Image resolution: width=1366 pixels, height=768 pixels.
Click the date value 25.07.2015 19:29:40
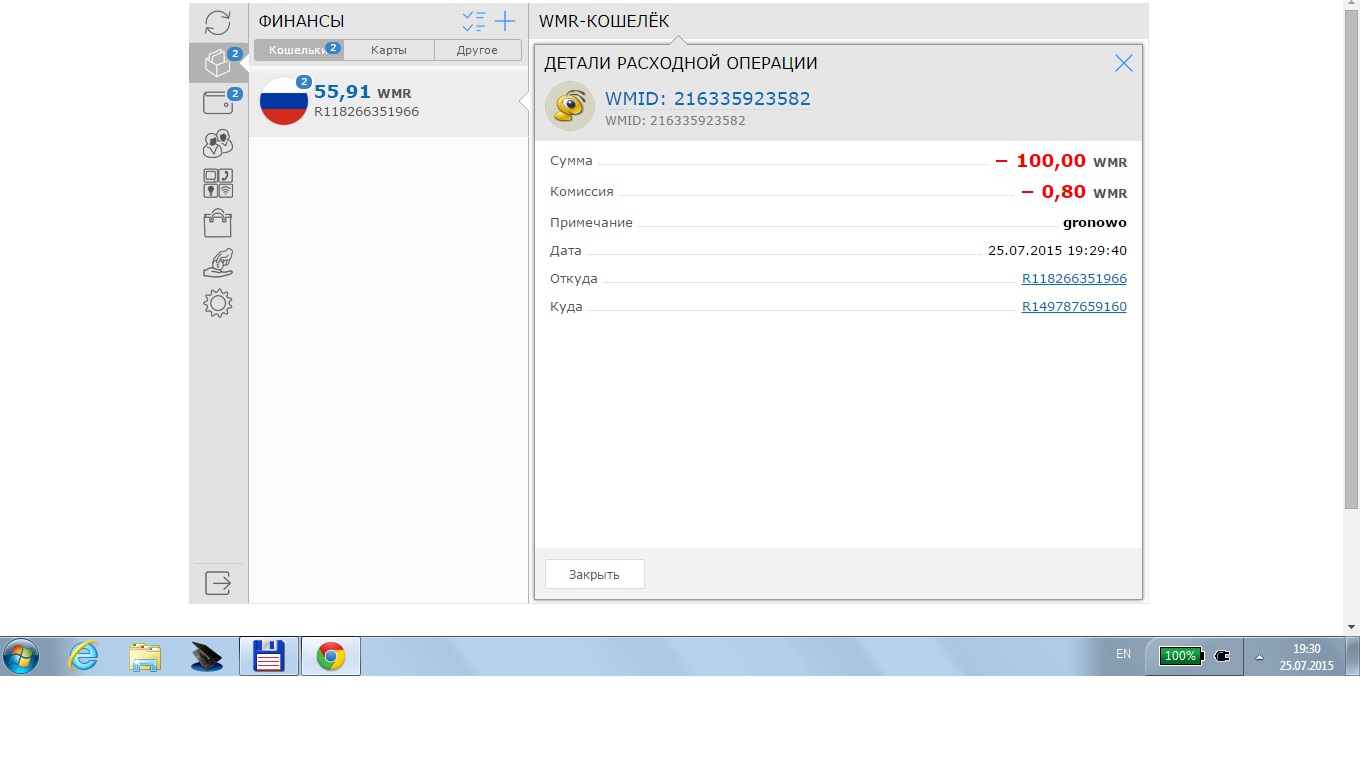click(x=1057, y=251)
